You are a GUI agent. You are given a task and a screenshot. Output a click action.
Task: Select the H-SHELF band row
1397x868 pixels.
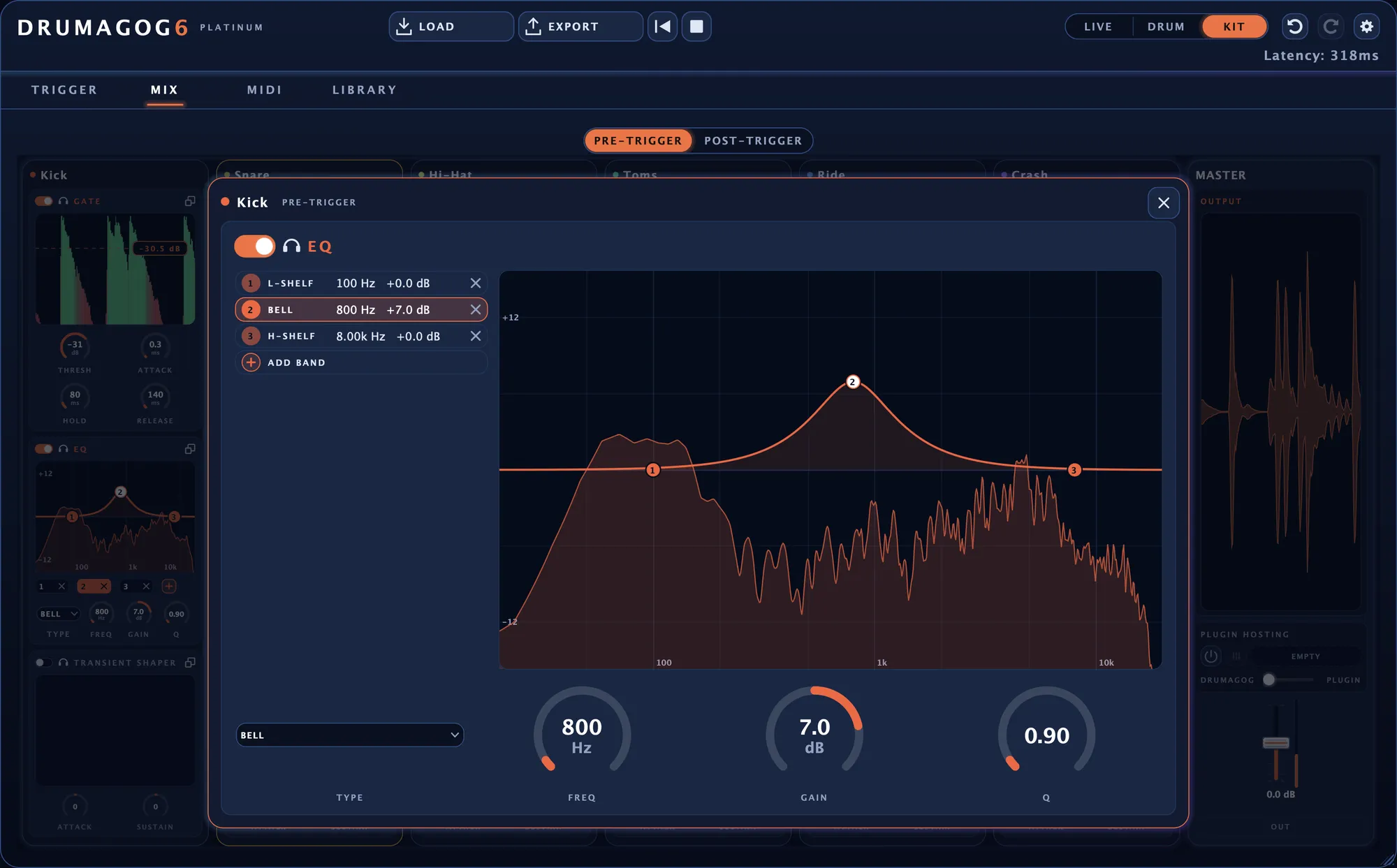pyautogui.click(x=361, y=336)
